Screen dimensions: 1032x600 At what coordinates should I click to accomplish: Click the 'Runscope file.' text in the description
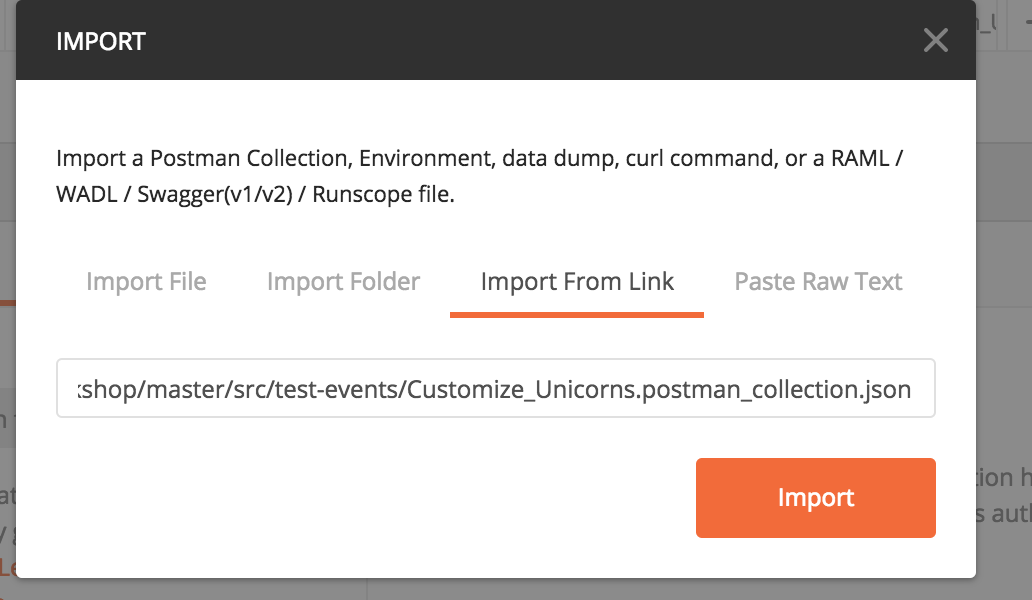pyautogui.click(x=383, y=195)
